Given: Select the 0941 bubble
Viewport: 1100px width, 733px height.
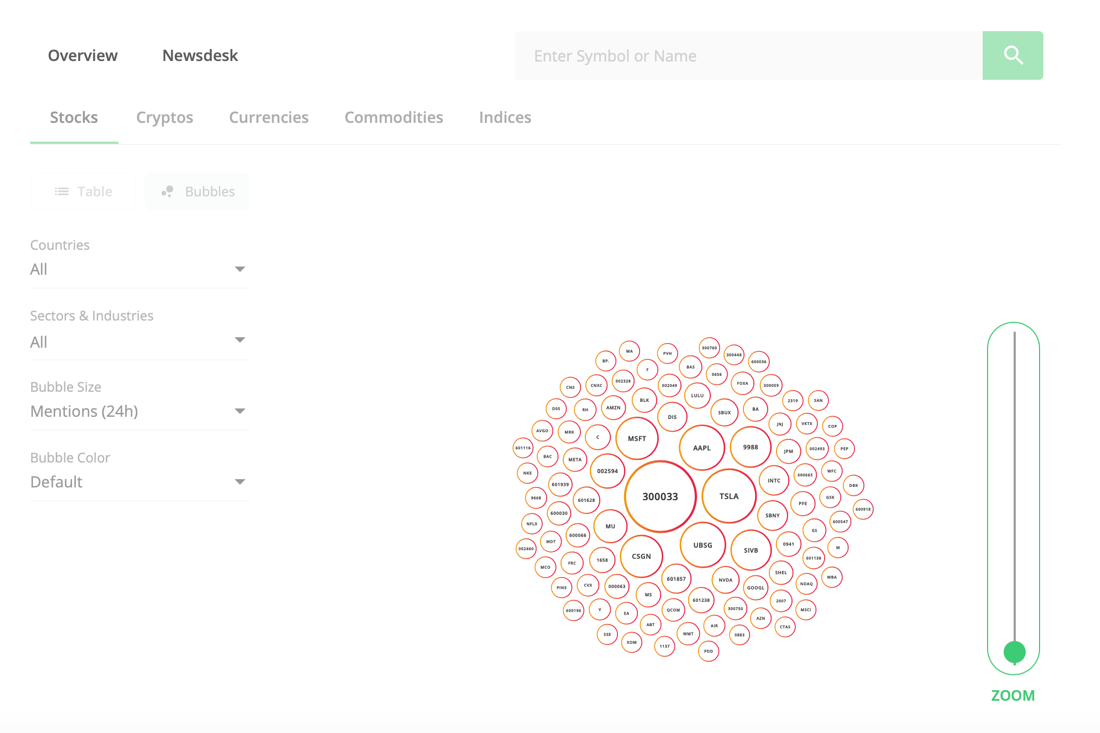Looking at the screenshot, I should [789, 544].
